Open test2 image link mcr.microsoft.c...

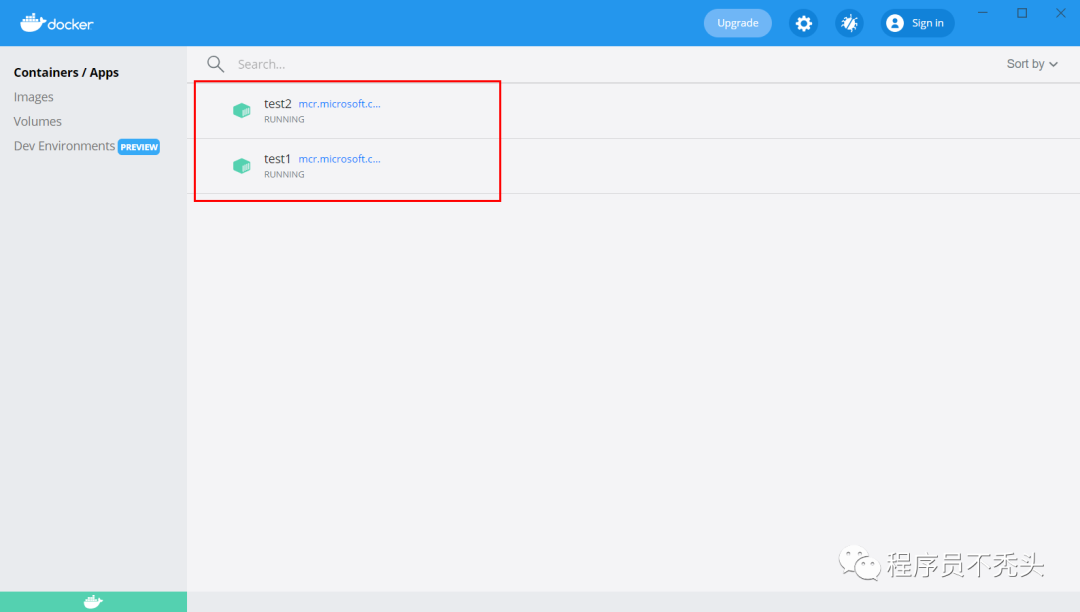pyautogui.click(x=340, y=104)
